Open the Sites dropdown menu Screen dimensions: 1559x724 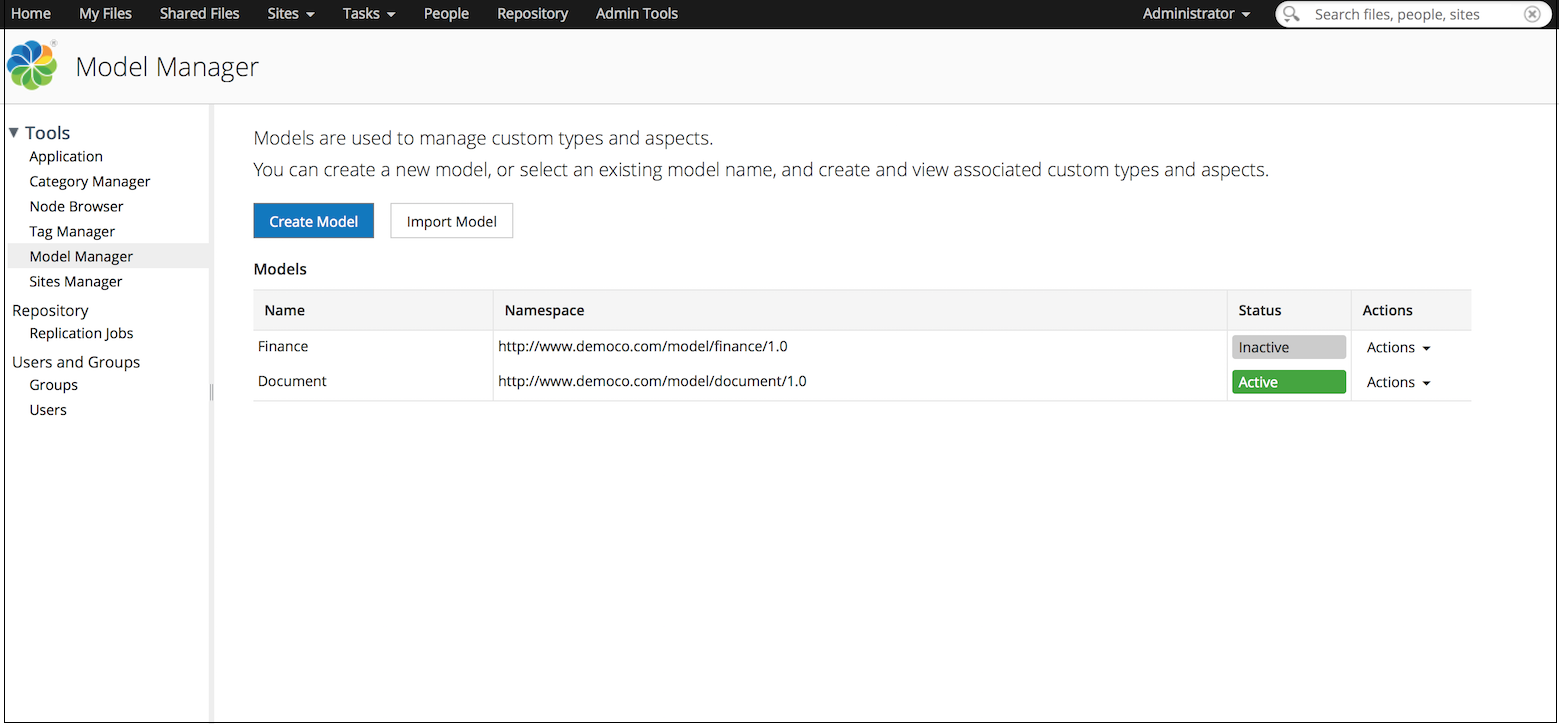pos(291,14)
